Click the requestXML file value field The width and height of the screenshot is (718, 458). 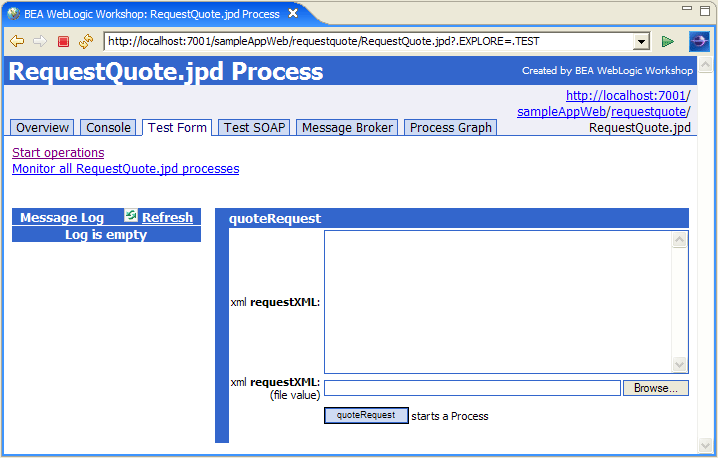coord(473,388)
